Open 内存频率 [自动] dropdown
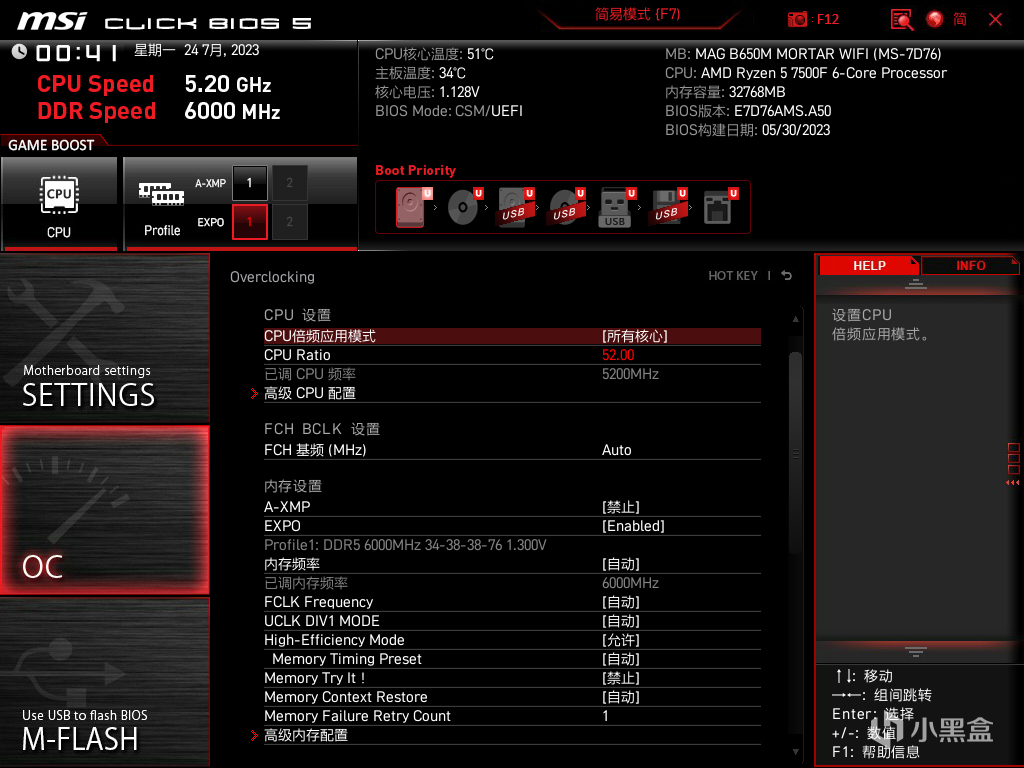The width and height of the screenshot is (1024, 768). coord(621,564)
